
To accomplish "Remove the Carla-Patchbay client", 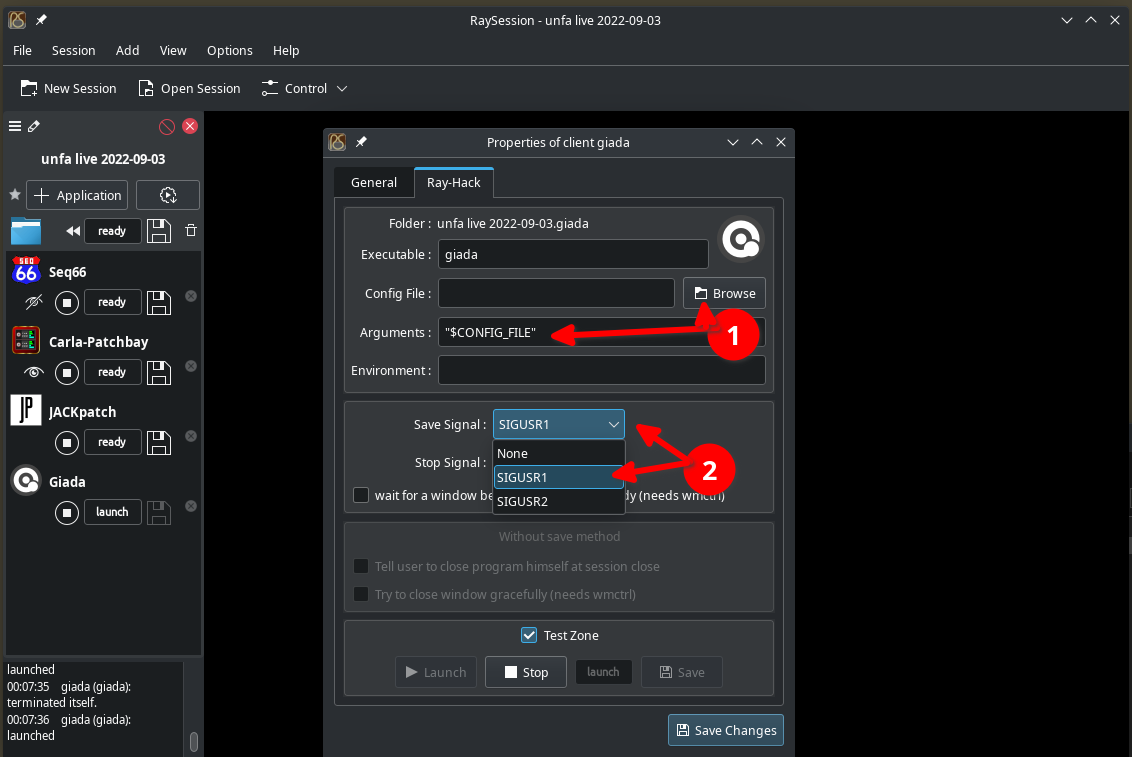I will tap(191, 366).
